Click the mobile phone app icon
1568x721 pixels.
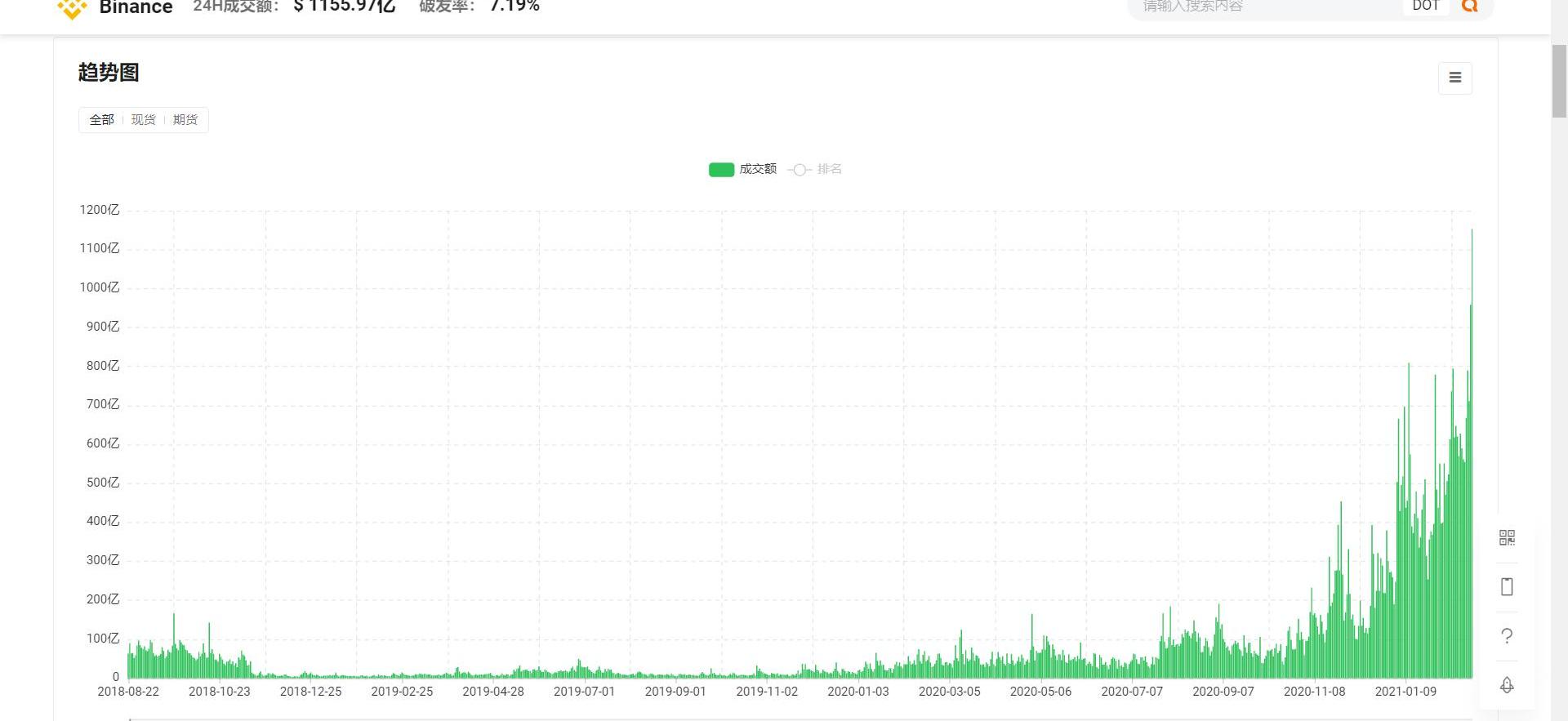[x=1507, y=586]
